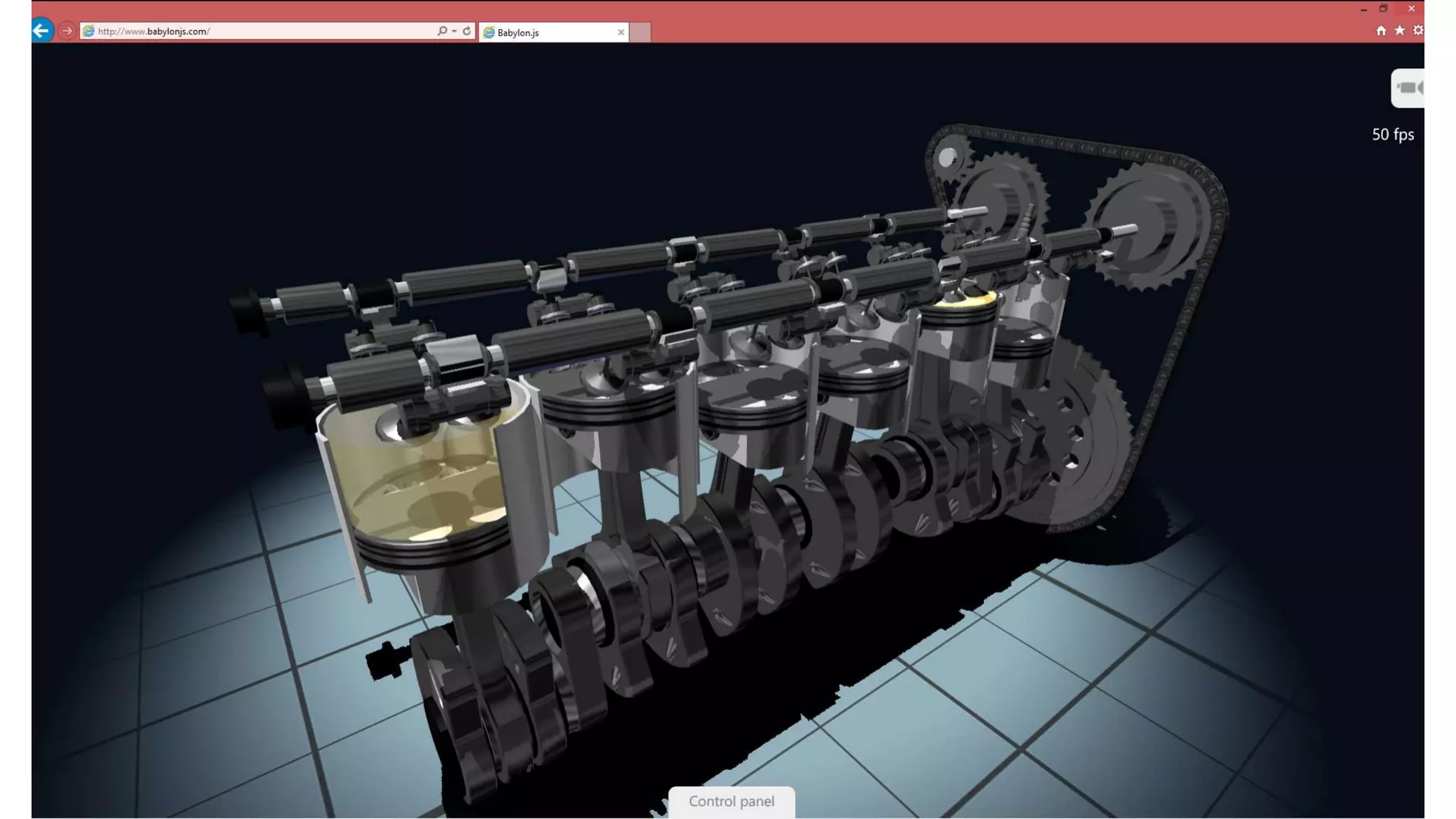
Task: Open the browser tools gear icon
Action: pos(1418,31)
